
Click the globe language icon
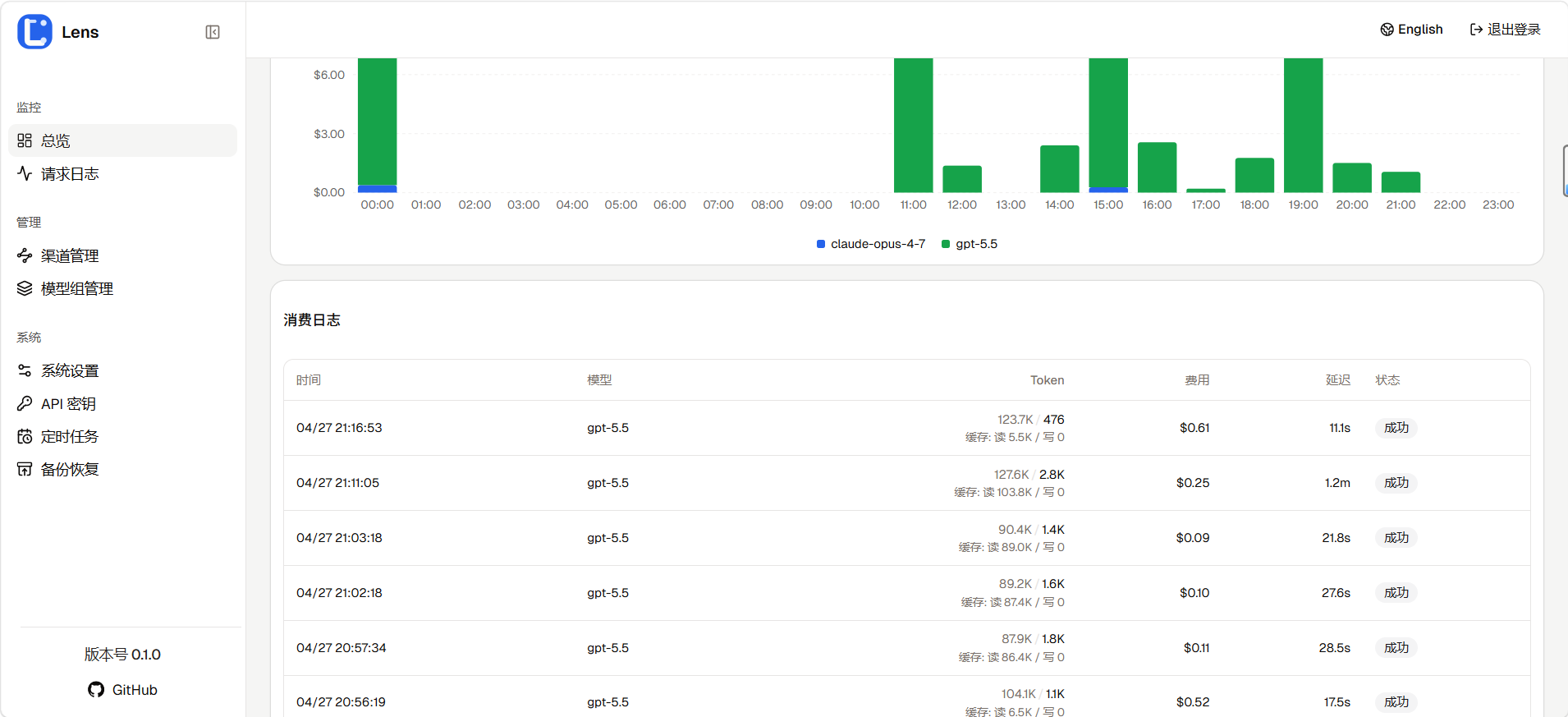click(x=1387, y=30)
